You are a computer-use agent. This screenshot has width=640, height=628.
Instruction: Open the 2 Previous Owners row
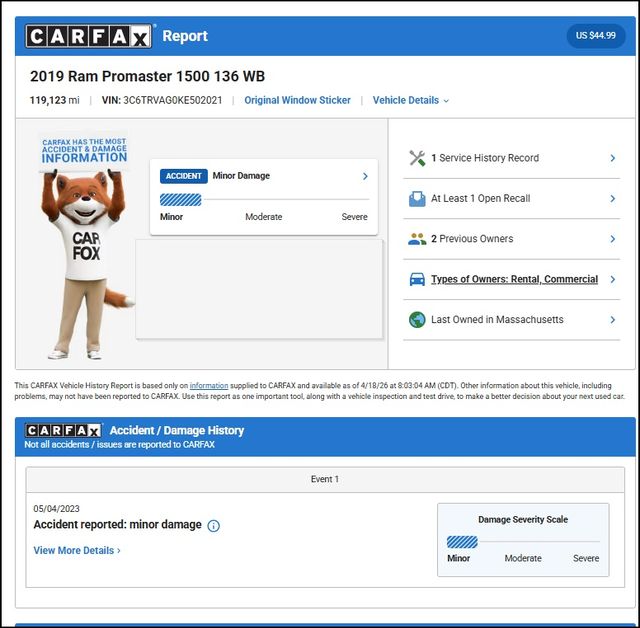[612, 239]
